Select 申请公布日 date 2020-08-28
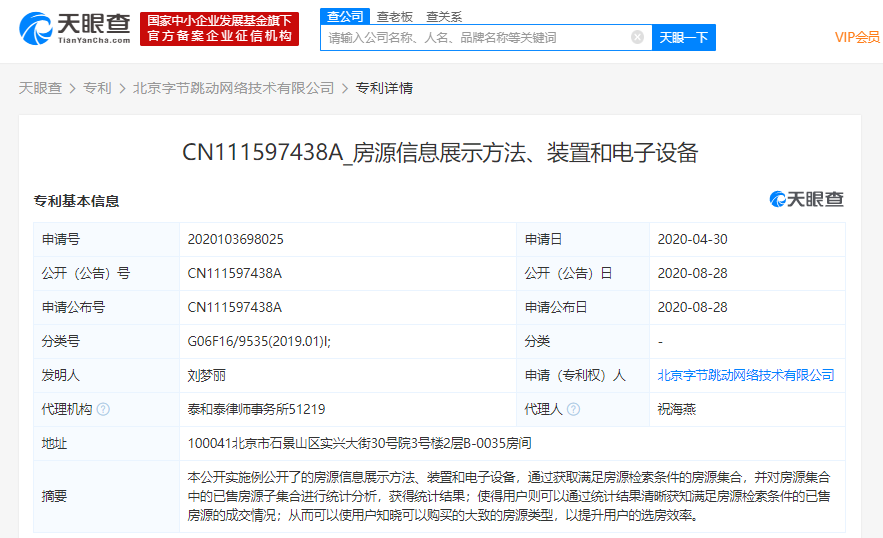The image size is (883, 538). pos(693,307)
